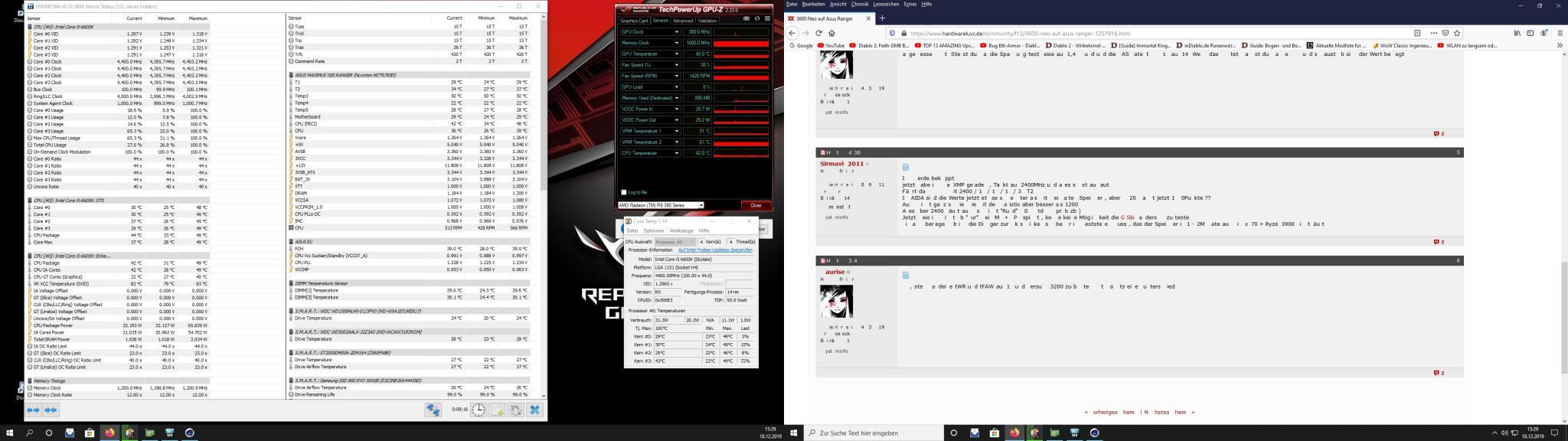Open Firefox Lesezeichen menu
This screenshot has height=441, width=1568.
click(x=886, y=4)
